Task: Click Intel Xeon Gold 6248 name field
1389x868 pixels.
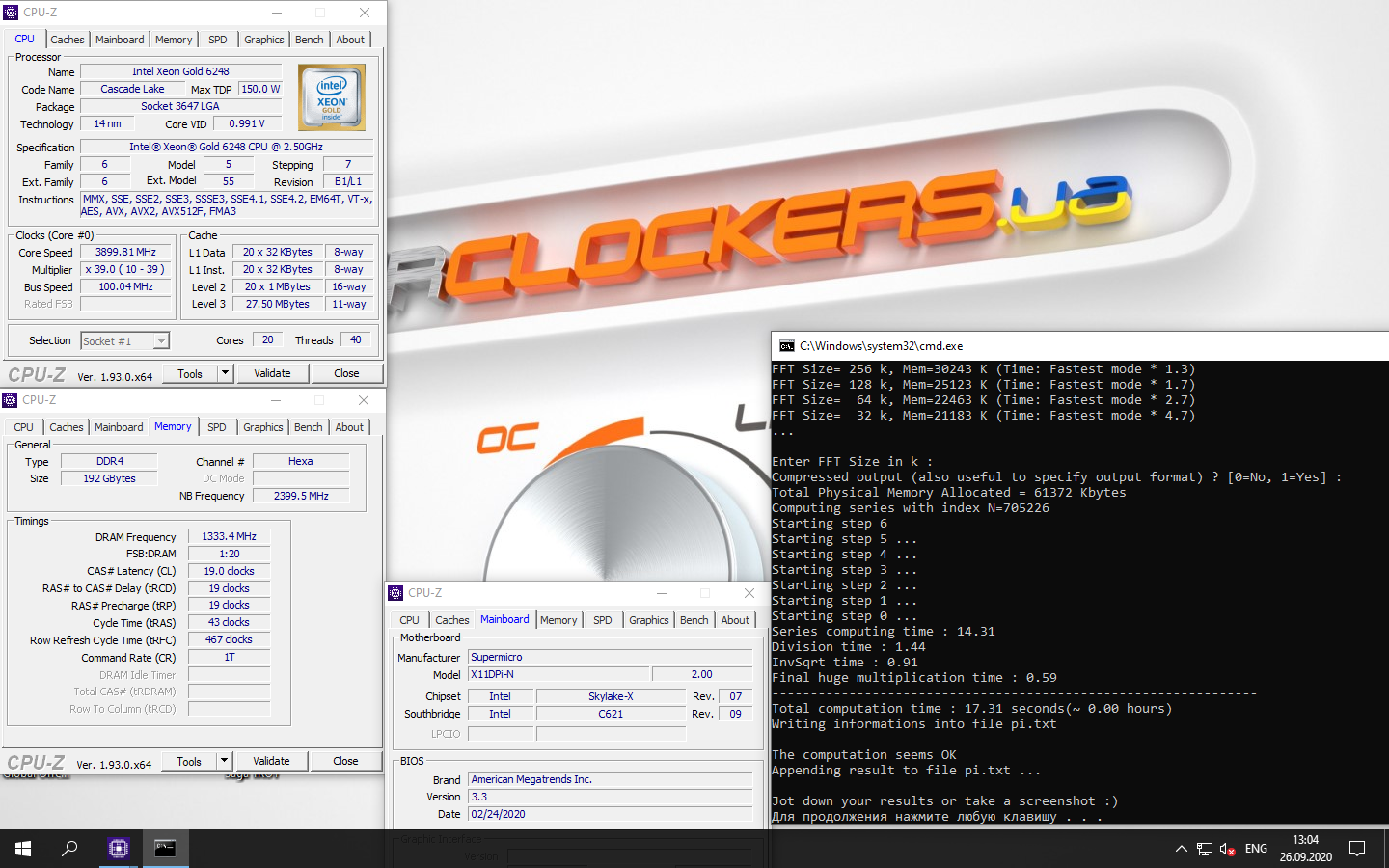Action: click(181, 71)
